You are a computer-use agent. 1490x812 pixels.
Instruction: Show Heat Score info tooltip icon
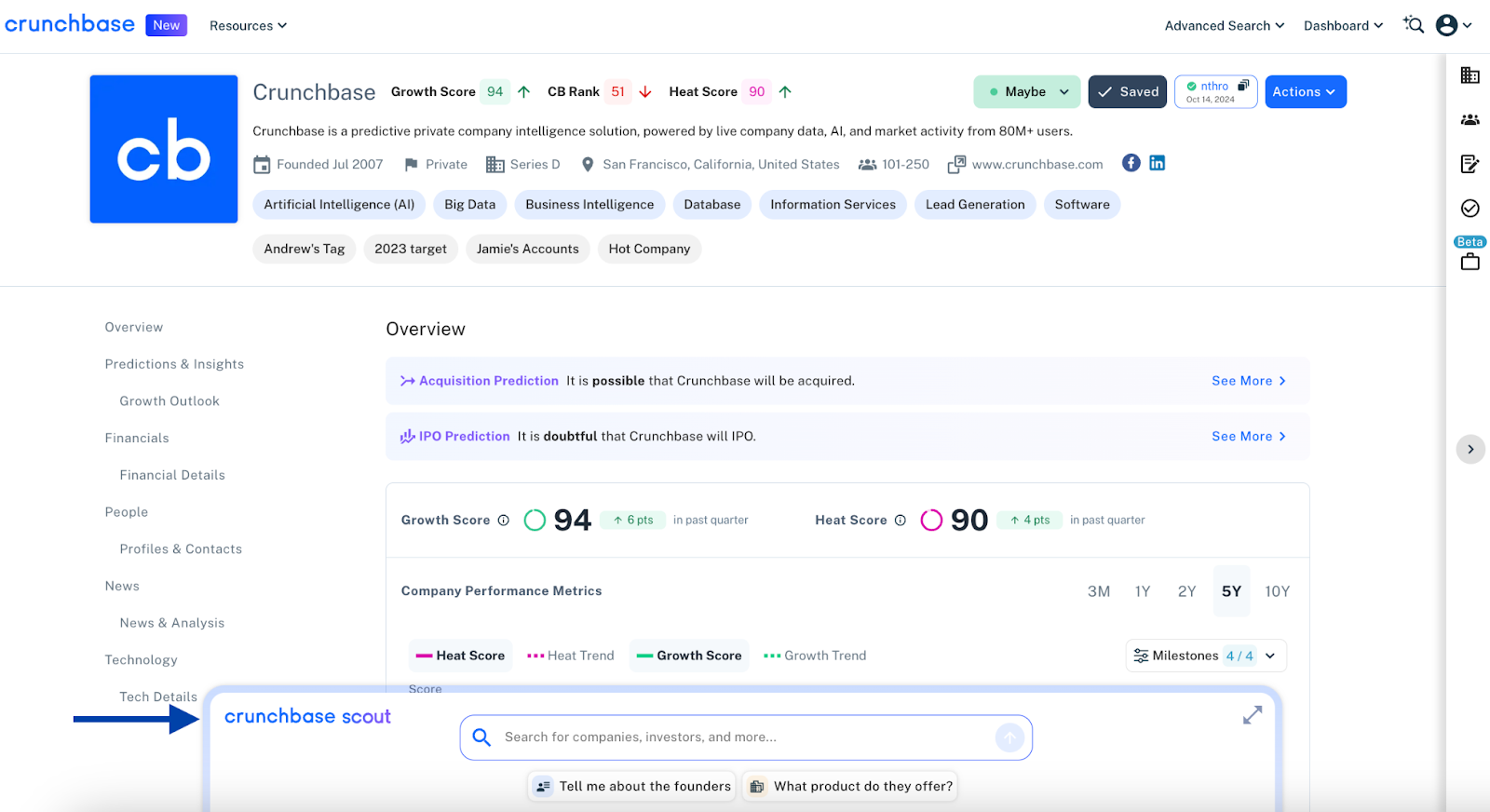(901, 521)
